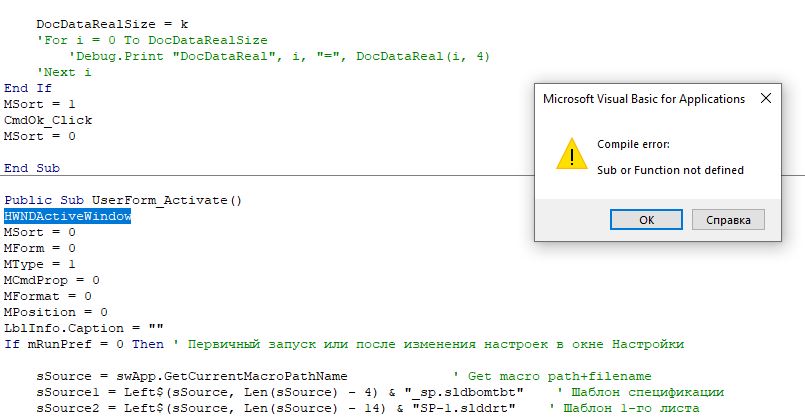Screen dimensions: 805x419
Task: Click the DocDataRealSize = k line
Action: 111,23
